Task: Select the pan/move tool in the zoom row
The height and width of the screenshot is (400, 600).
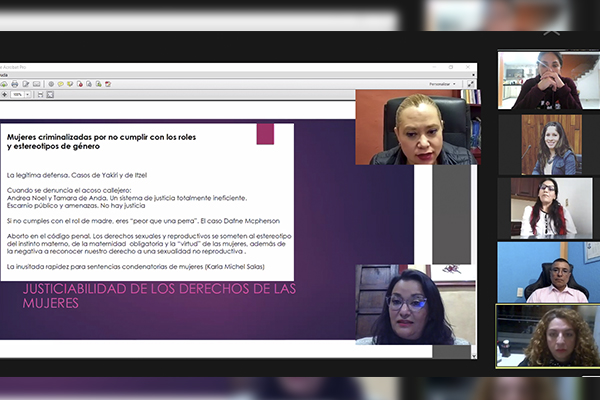Action: 4,95
